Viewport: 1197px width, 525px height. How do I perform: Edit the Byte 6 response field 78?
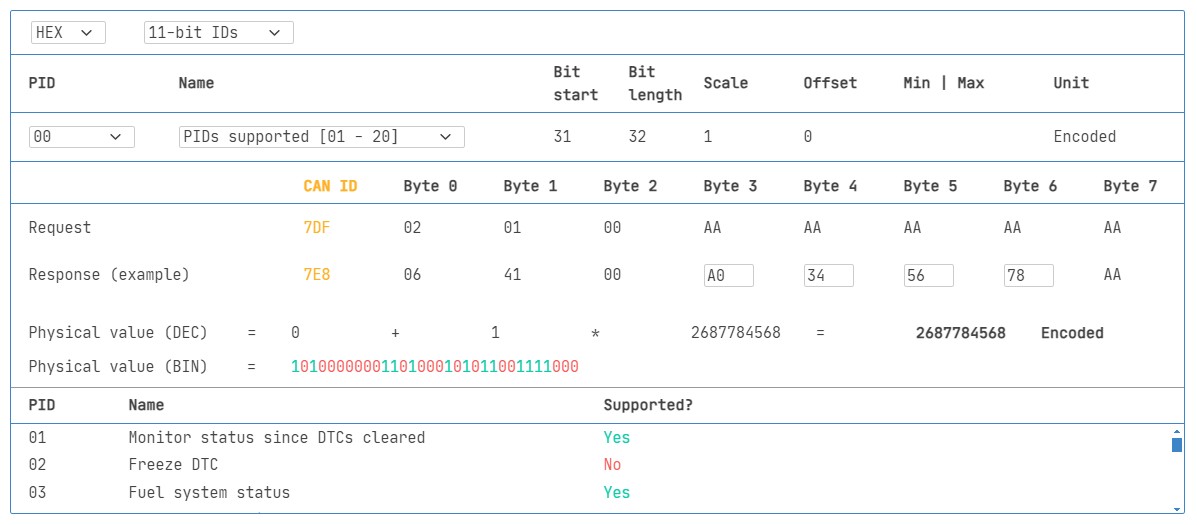coord(1028,275)
